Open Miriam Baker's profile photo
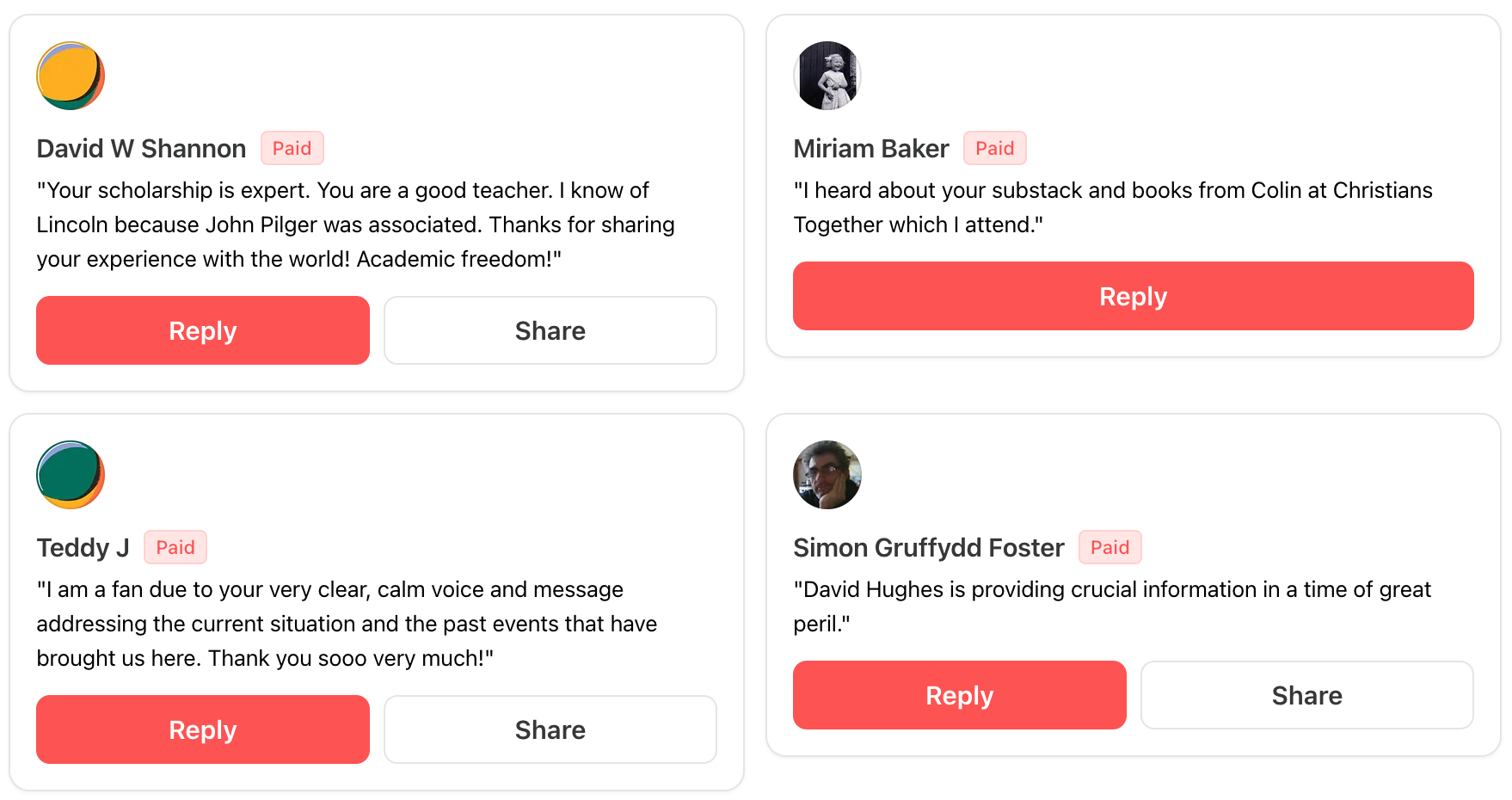Screen dimensions: 1512x800 (827, 76)
